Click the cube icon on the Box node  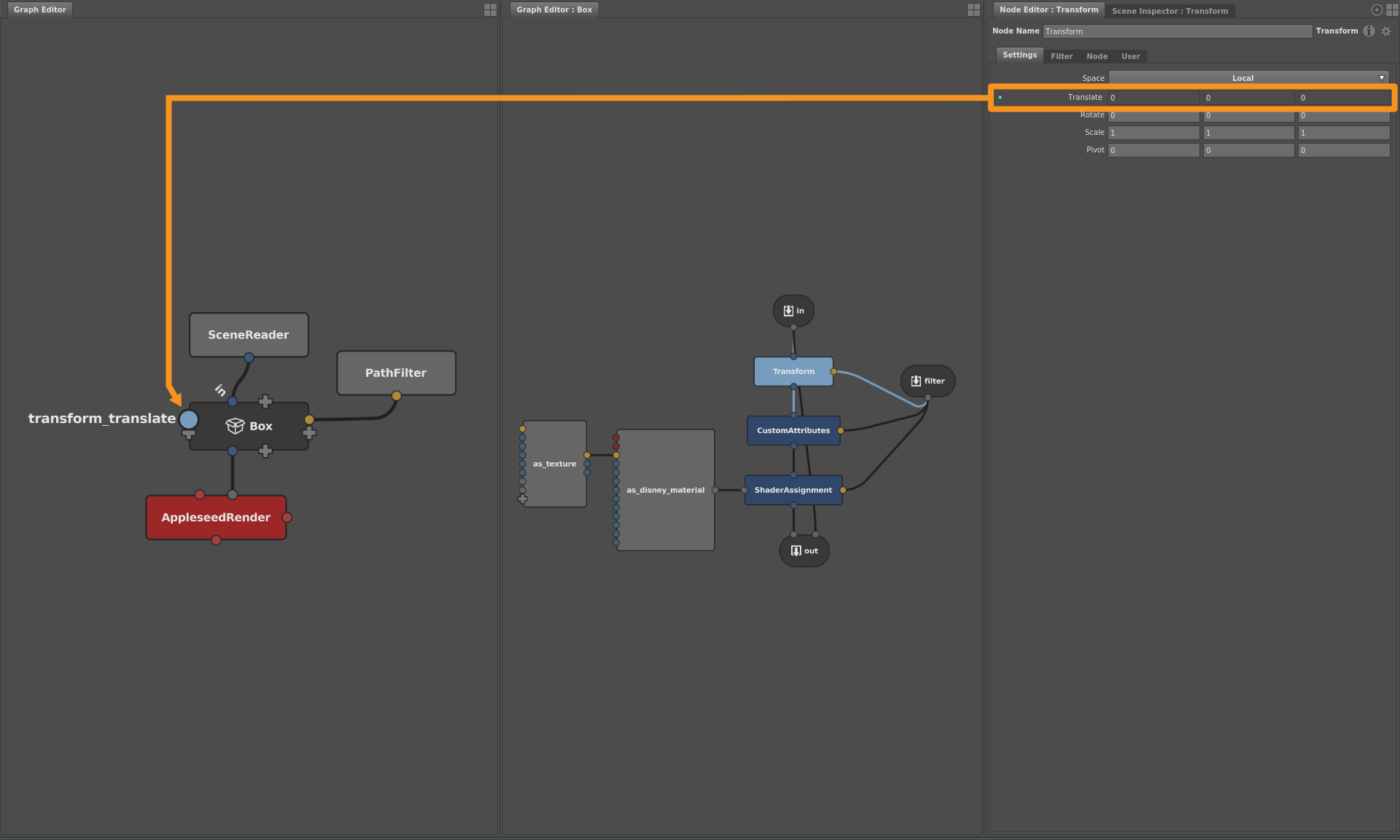235,426
